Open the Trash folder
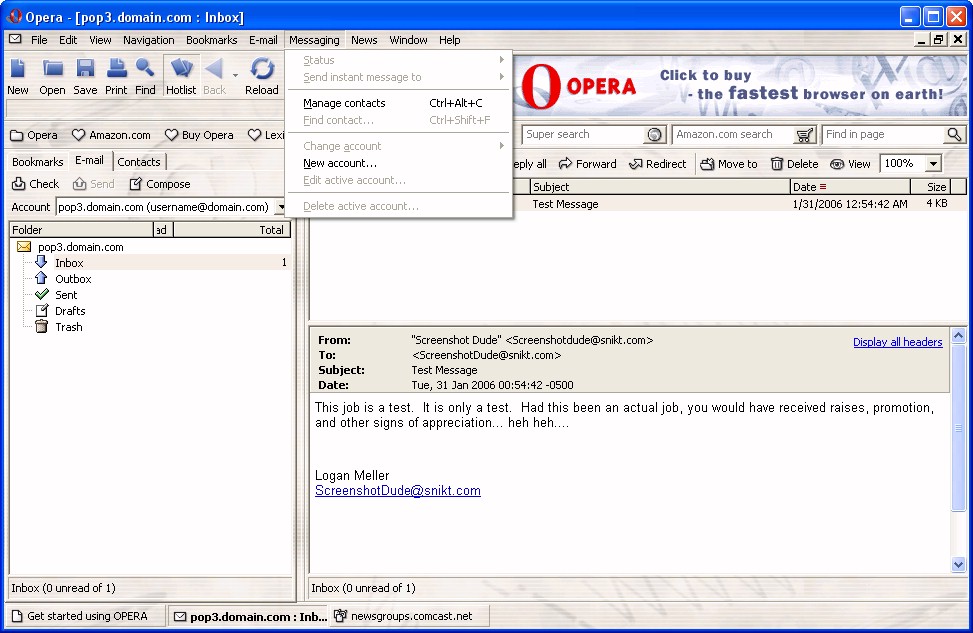 68,327
